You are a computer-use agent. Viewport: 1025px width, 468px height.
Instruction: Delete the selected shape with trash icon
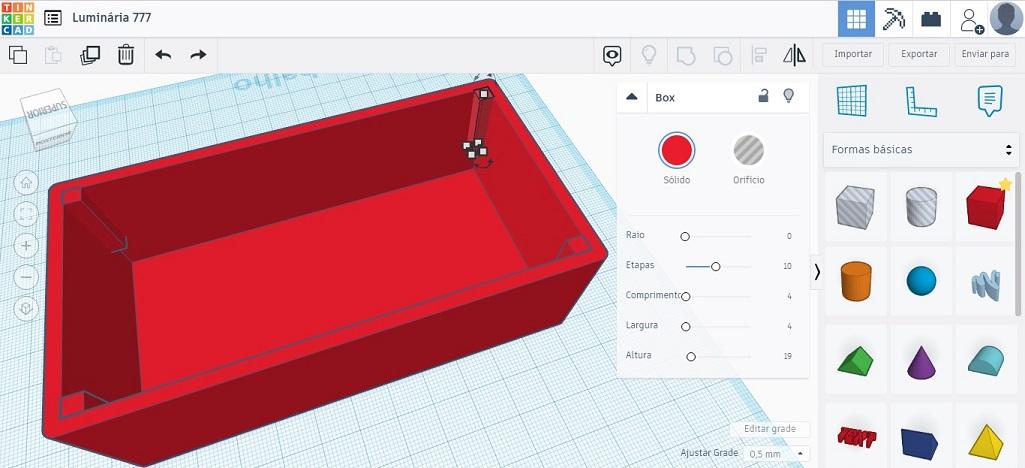[x=126, y=55]
